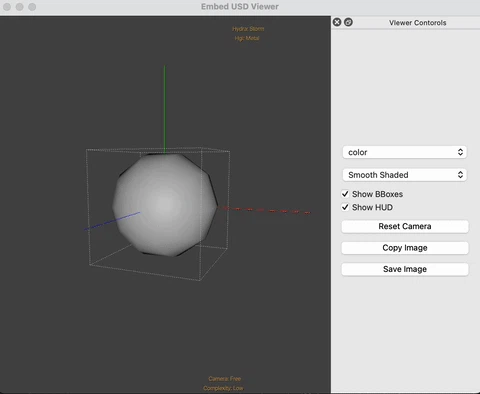Click the red close window button
The width and height of the screenshot is (480, 394).
pos(7,7)
